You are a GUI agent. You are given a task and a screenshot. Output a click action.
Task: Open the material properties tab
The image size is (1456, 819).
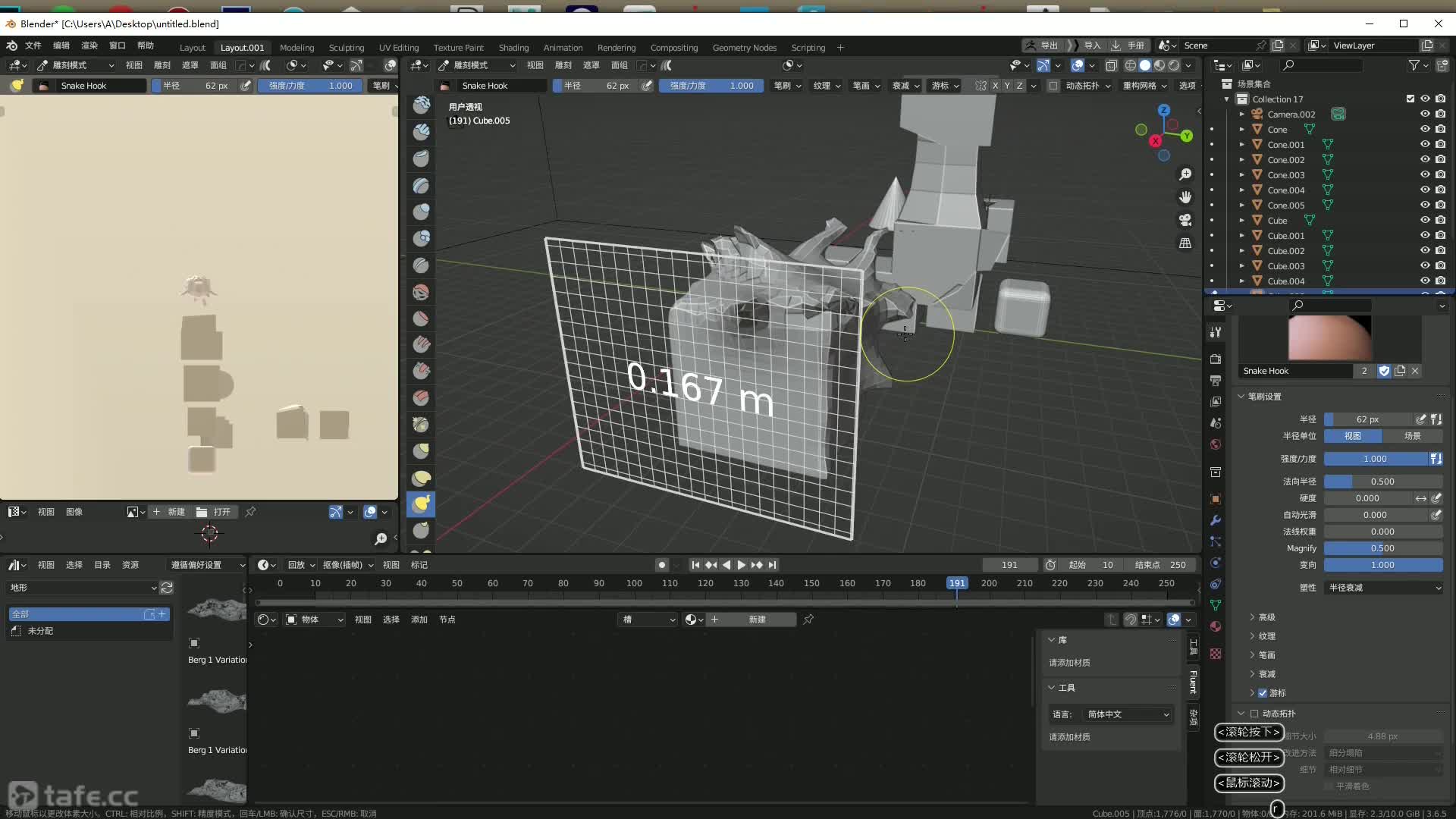1216,626
